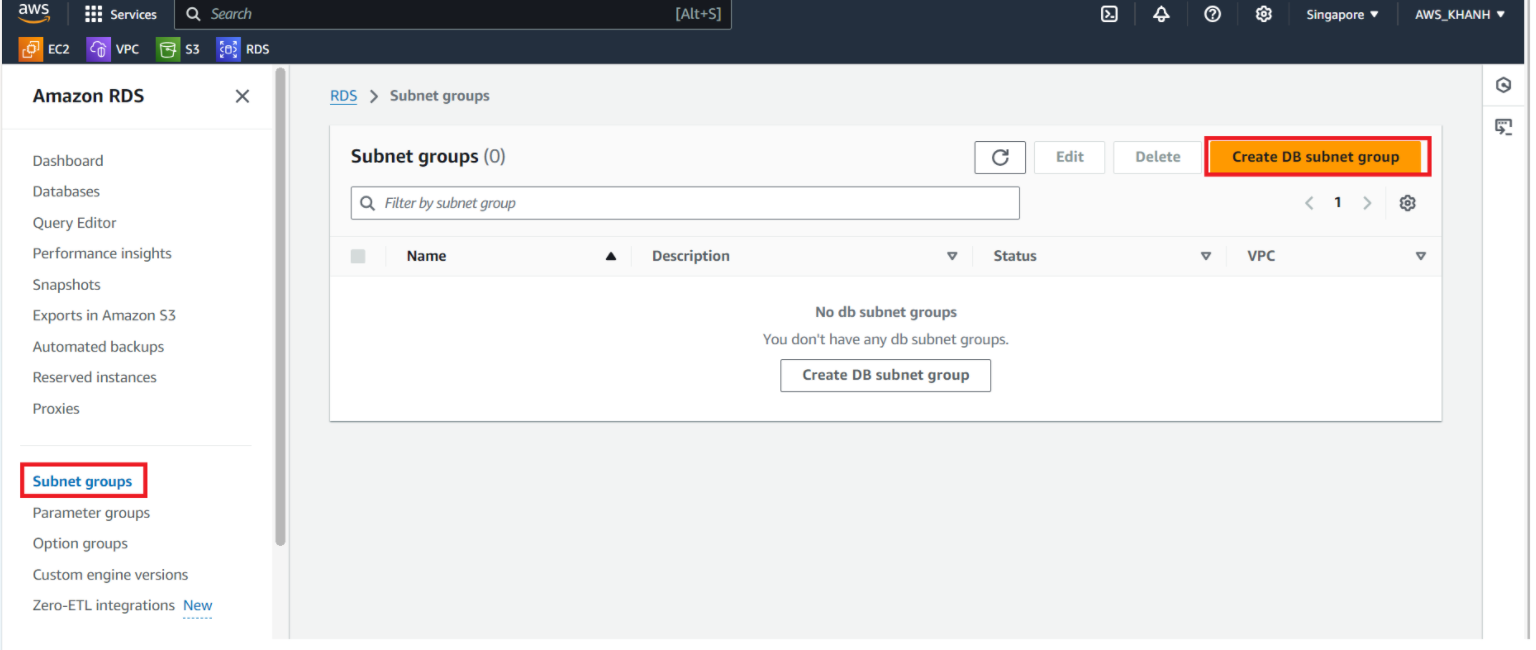Go to next page of results

click(1367, 203)
